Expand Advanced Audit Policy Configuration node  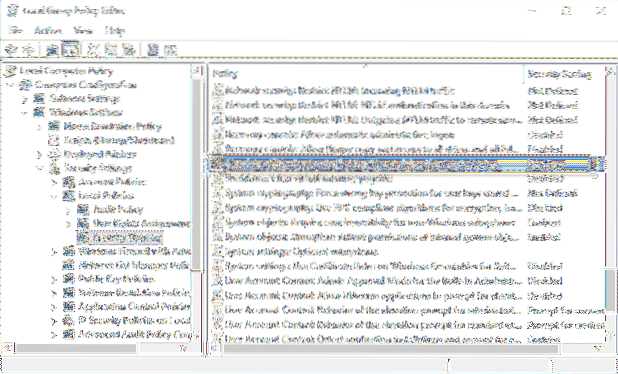click(54, 334)
